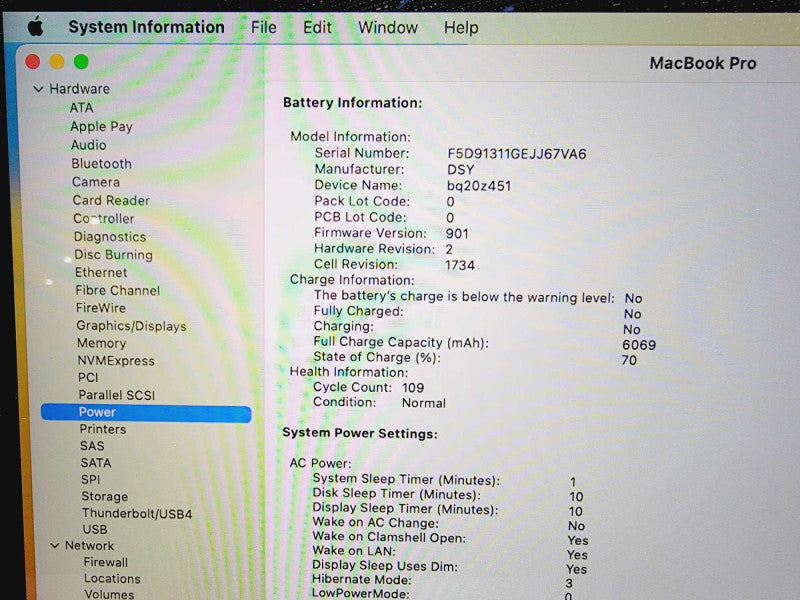Click serial number F5D91311GEJJ67VA6
The height and width of the screenshot is (600, 800).
pos(517,154)
